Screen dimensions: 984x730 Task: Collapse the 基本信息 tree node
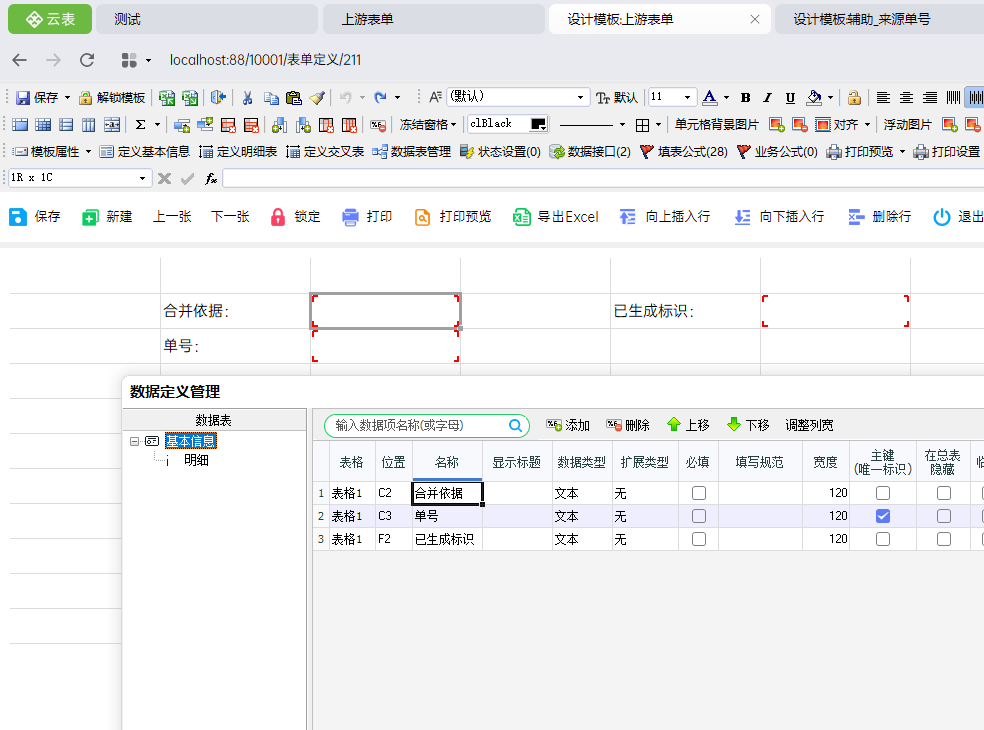(x=135, y=441)
